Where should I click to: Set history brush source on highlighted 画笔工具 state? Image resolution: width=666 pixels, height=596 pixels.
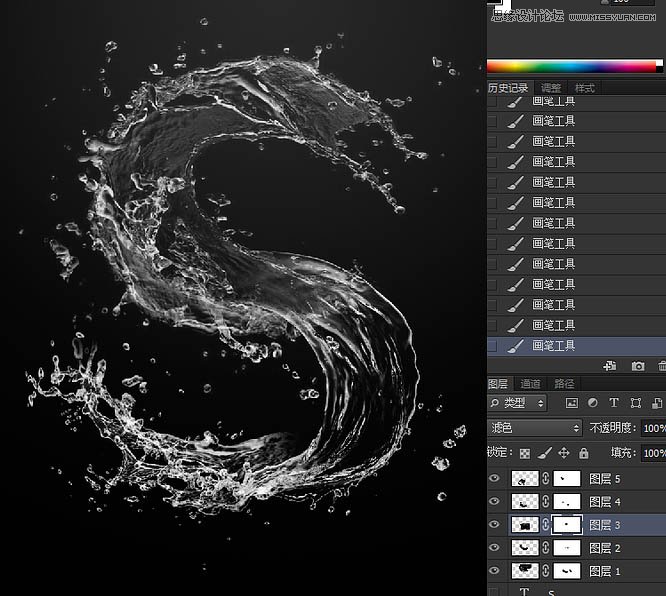(492, 346)
